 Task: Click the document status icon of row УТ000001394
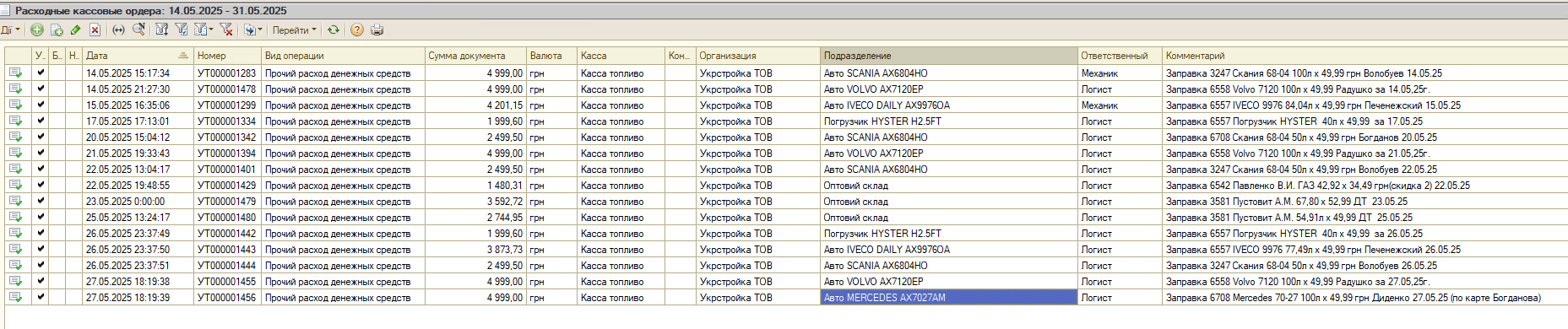(16, 153)
